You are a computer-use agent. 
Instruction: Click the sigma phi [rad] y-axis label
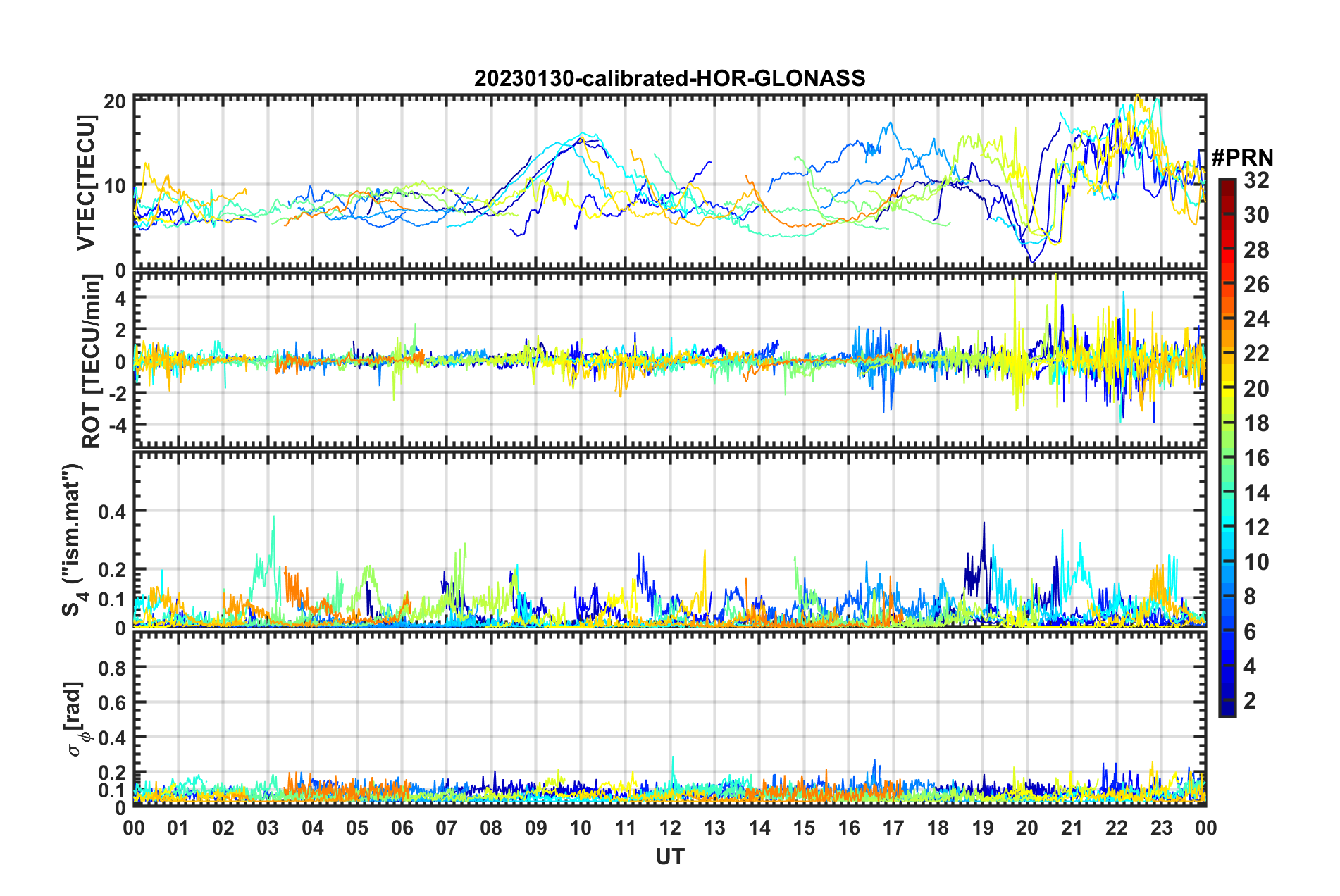(75, 718)
